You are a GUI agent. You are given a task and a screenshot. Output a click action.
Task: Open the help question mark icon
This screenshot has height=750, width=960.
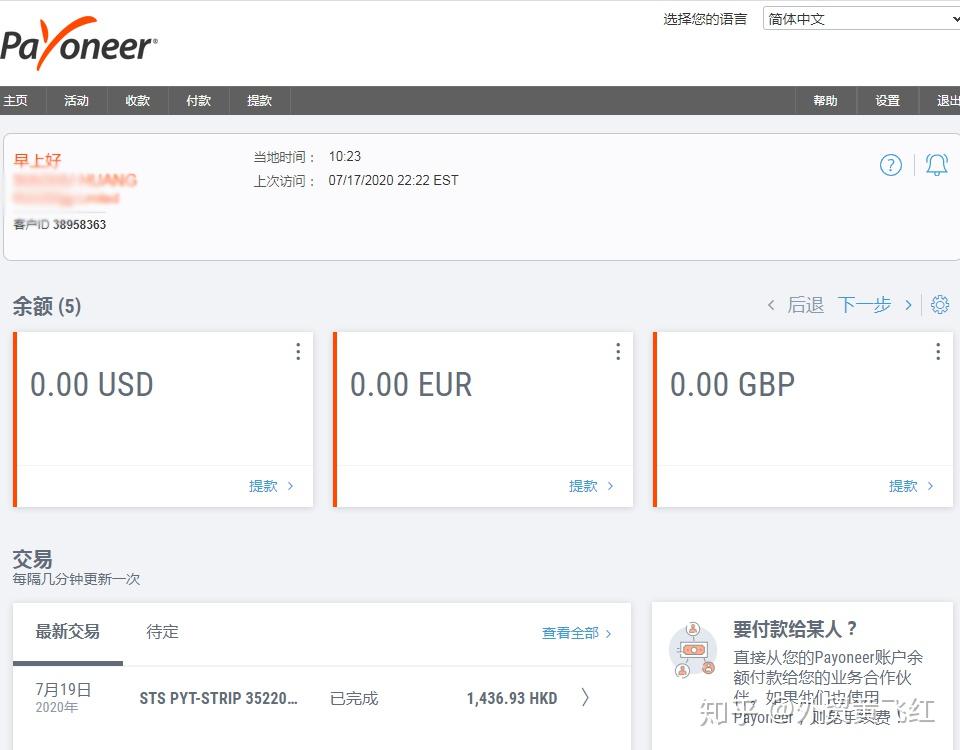pos(890,165)
